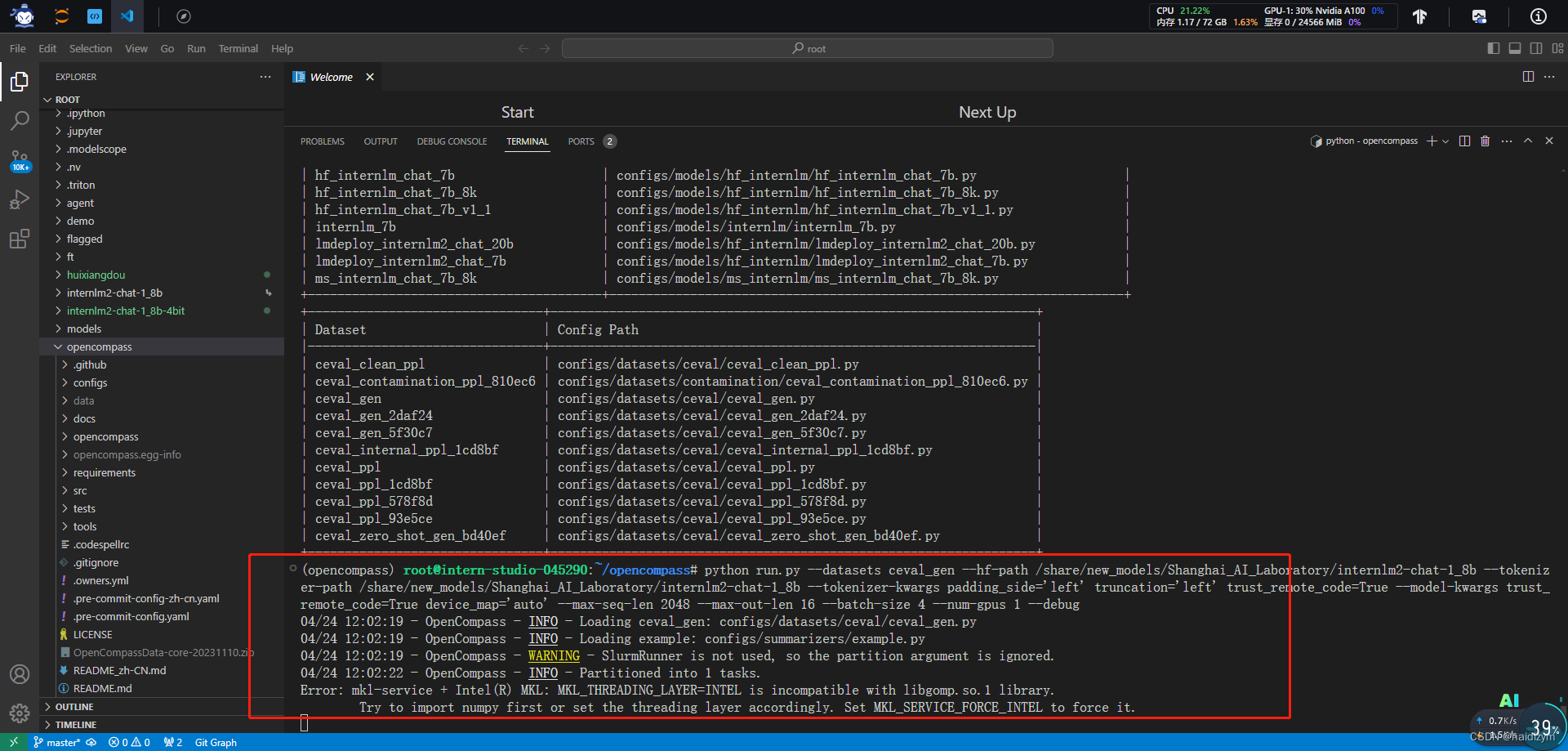Go forward with the right arrow

pyautogui.click(x=545, y=48)
